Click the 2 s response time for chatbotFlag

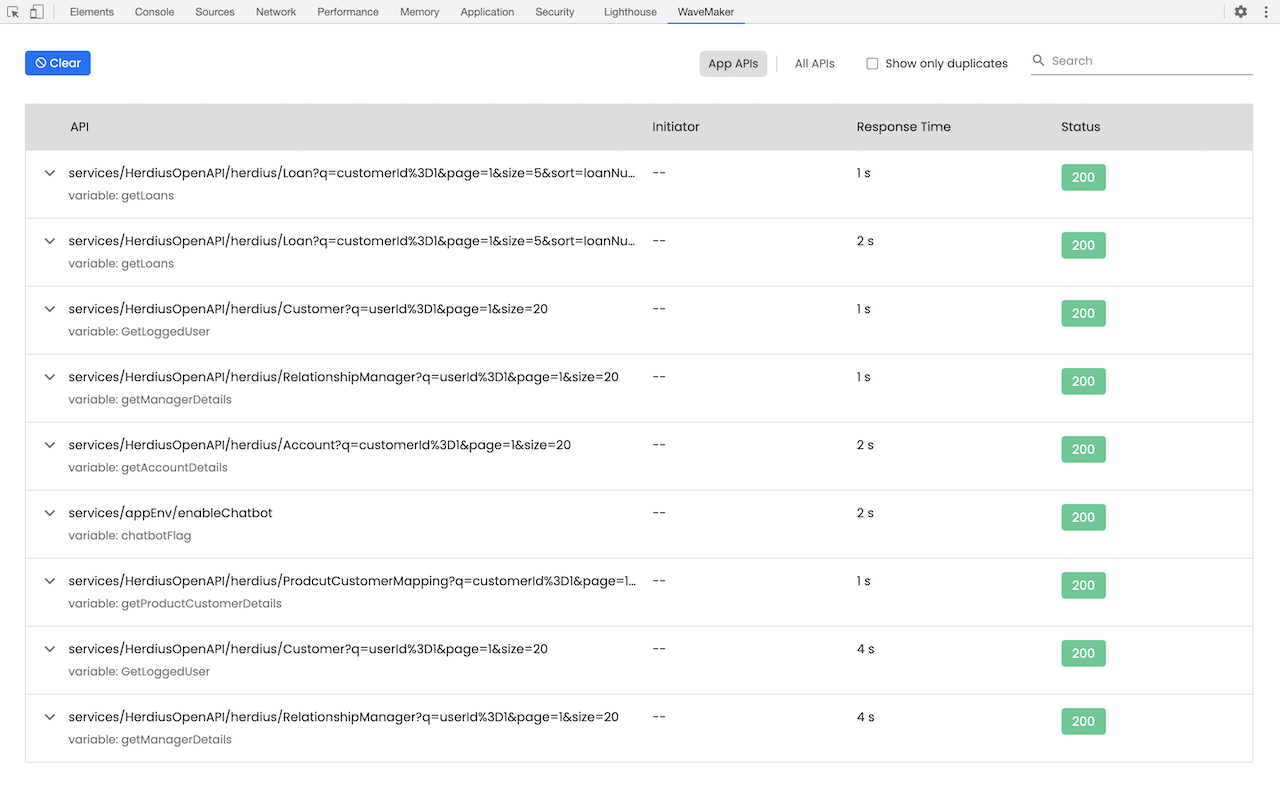click(865, 513)
